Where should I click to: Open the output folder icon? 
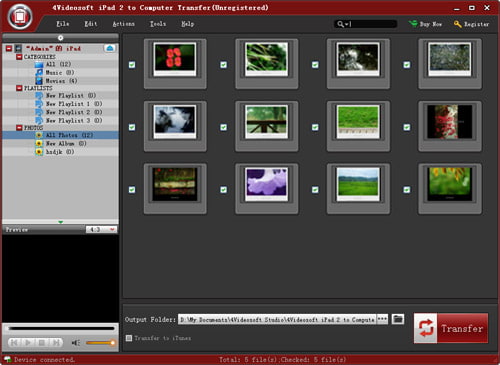pyautogui.click(x=398, y=319)
